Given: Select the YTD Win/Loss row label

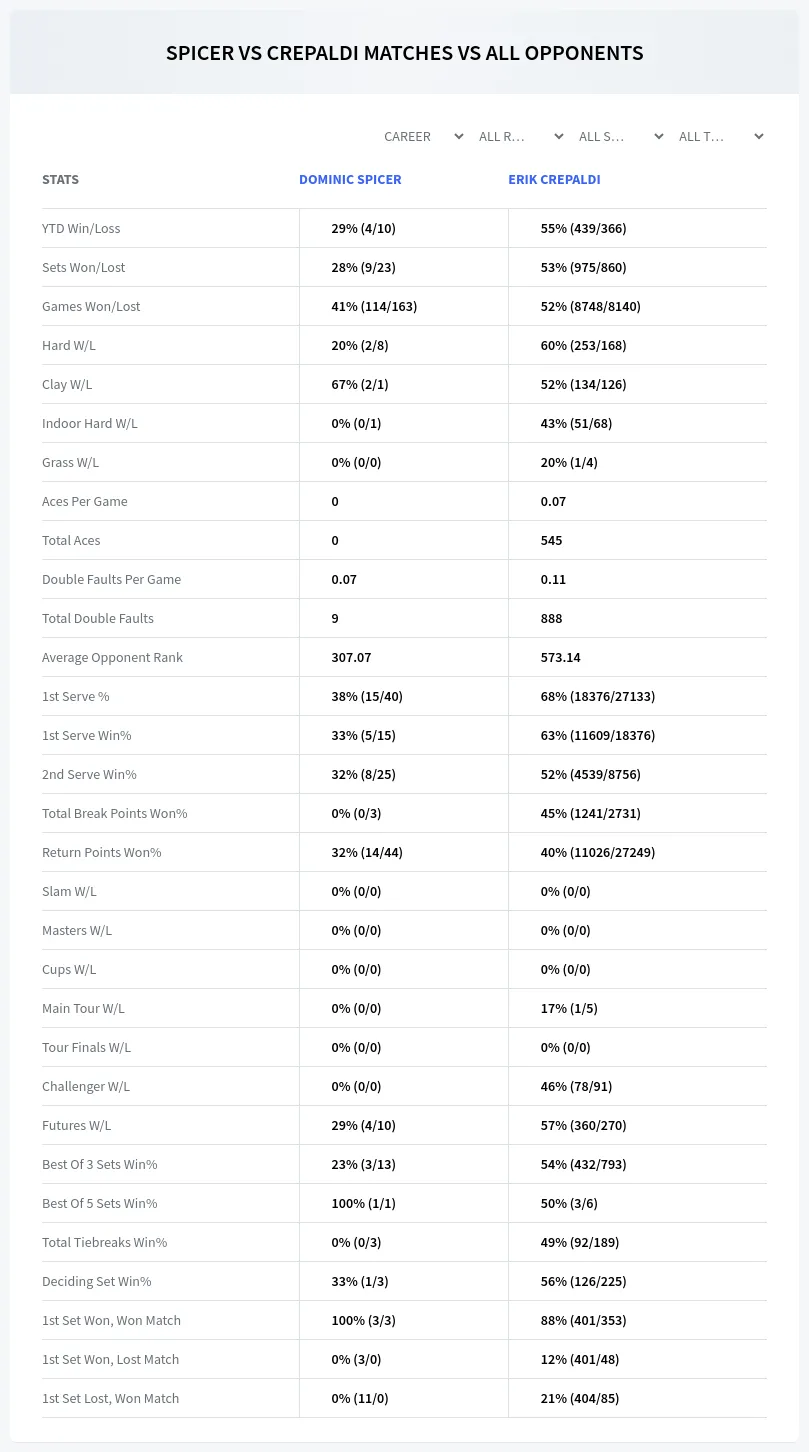Looking at the screenshot, I should pos(81,228).
